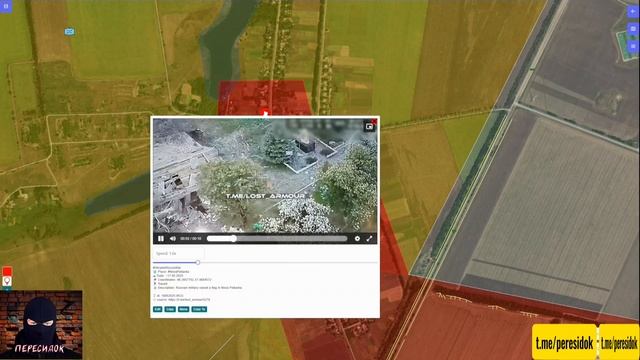Click the video frame in the popup
Image resolution: width=640 pixels, height=360 pixels.
coord(265,176)
